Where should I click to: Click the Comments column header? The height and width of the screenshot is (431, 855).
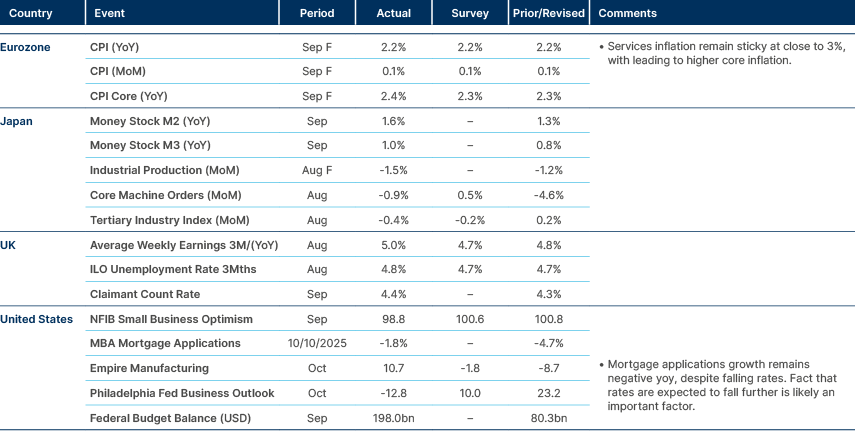(x=627, y=14)
